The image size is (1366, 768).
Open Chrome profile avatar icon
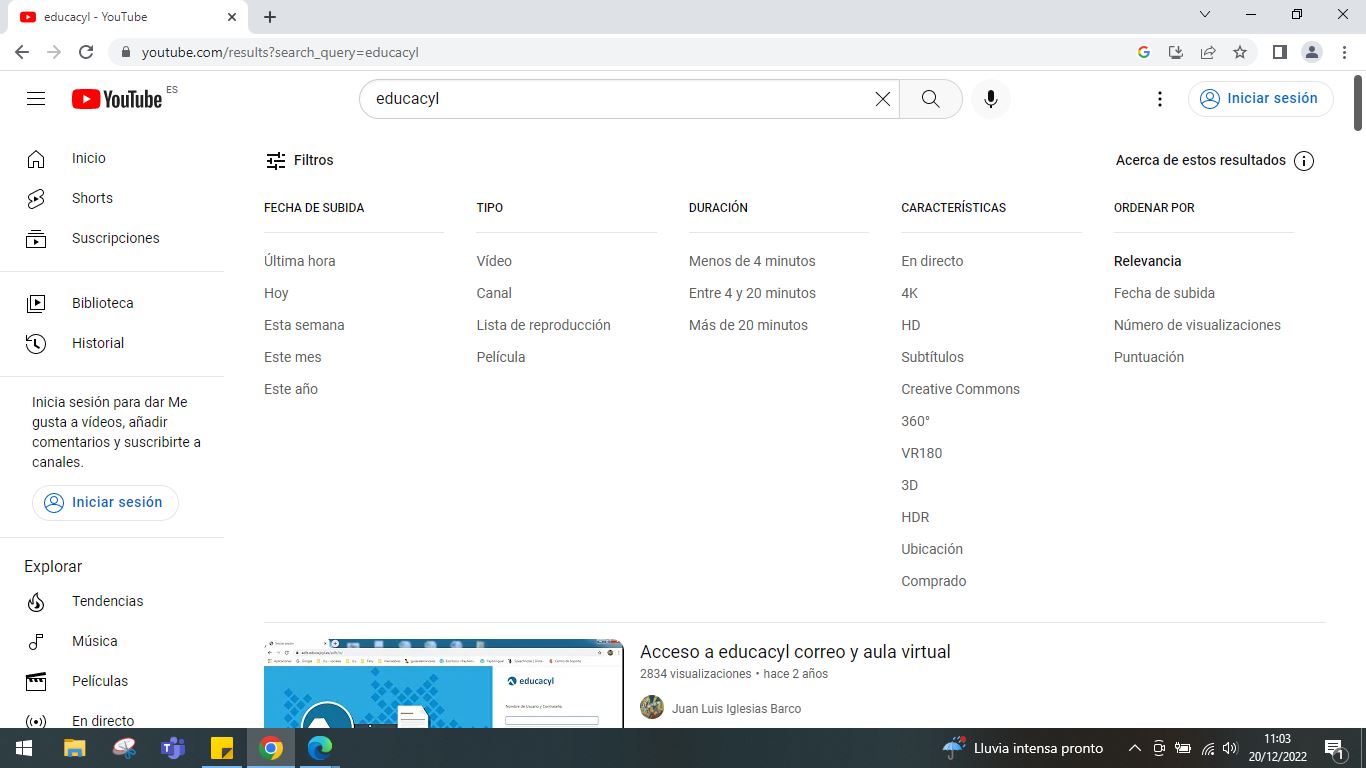tap(1311, 52)
